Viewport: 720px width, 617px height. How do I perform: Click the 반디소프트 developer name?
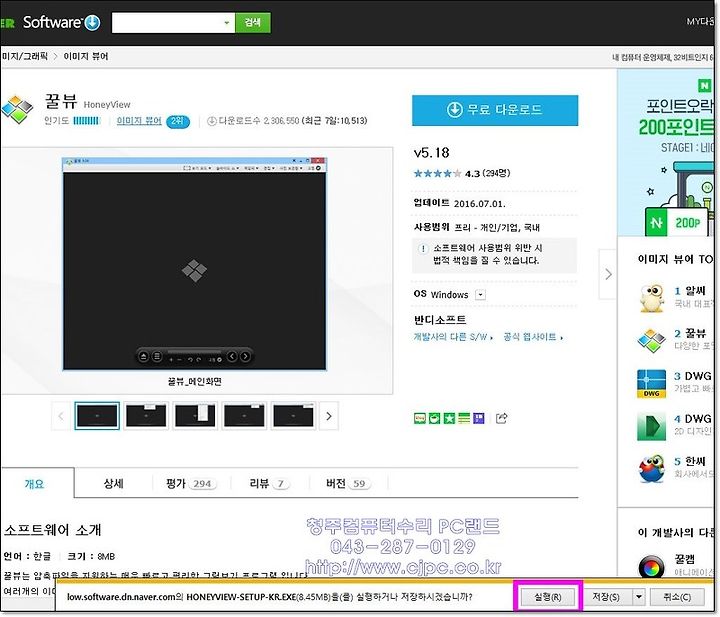pos(439,320)
